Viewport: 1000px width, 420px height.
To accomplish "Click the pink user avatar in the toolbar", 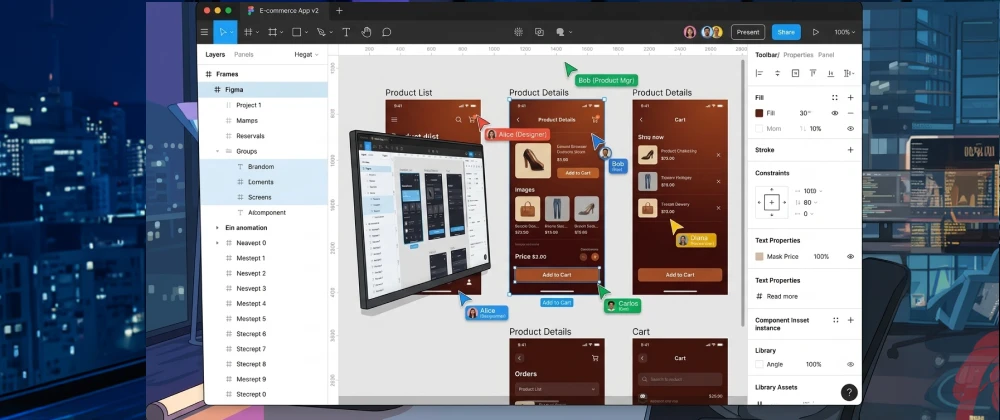I will [689, 32].
